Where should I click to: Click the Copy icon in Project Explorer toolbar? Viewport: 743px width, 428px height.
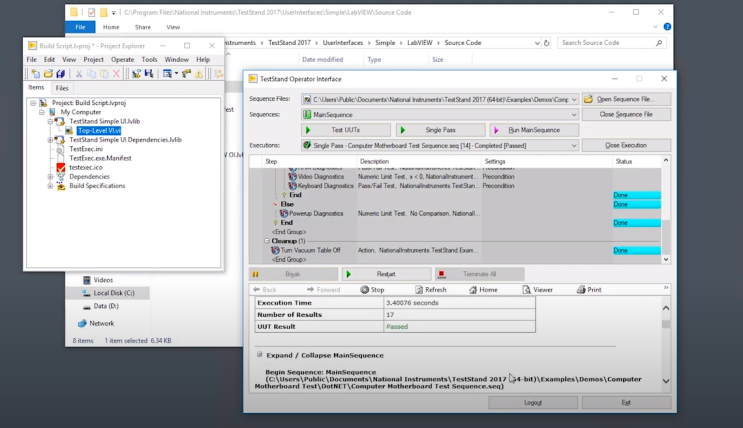pos(91,74)
